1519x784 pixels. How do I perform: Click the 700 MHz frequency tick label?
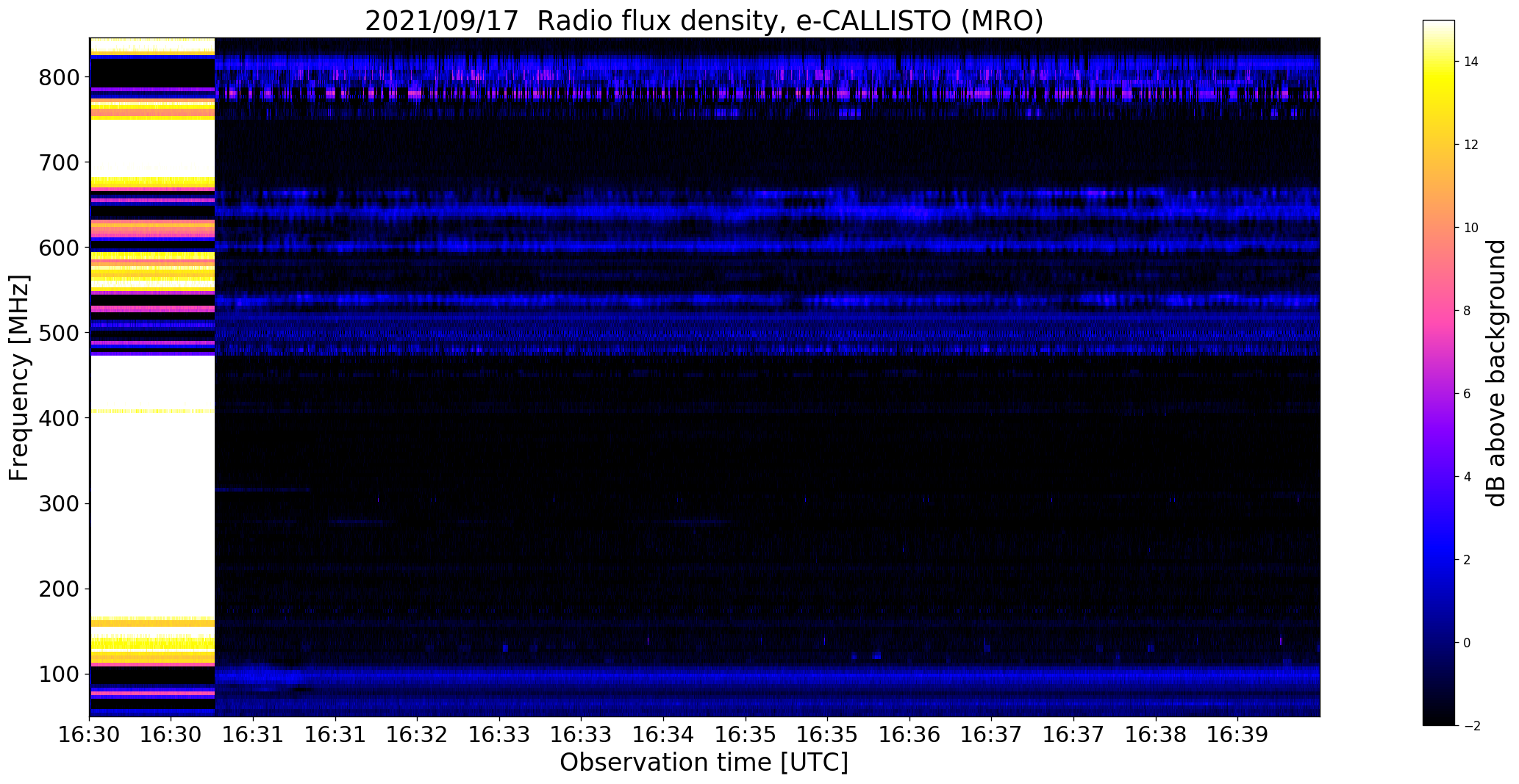59,162
